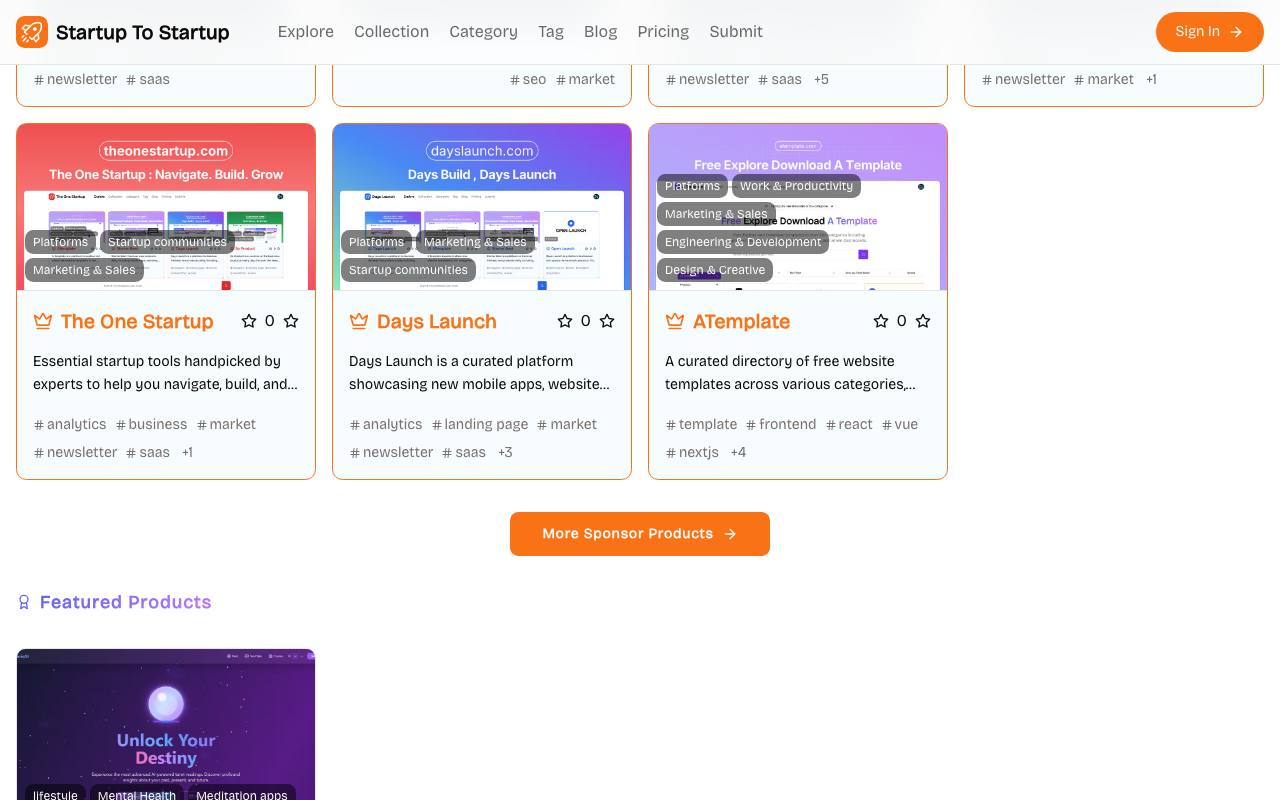Visit the Blog section
This screenshot has height=800, width=1280.
coord(600,32)
